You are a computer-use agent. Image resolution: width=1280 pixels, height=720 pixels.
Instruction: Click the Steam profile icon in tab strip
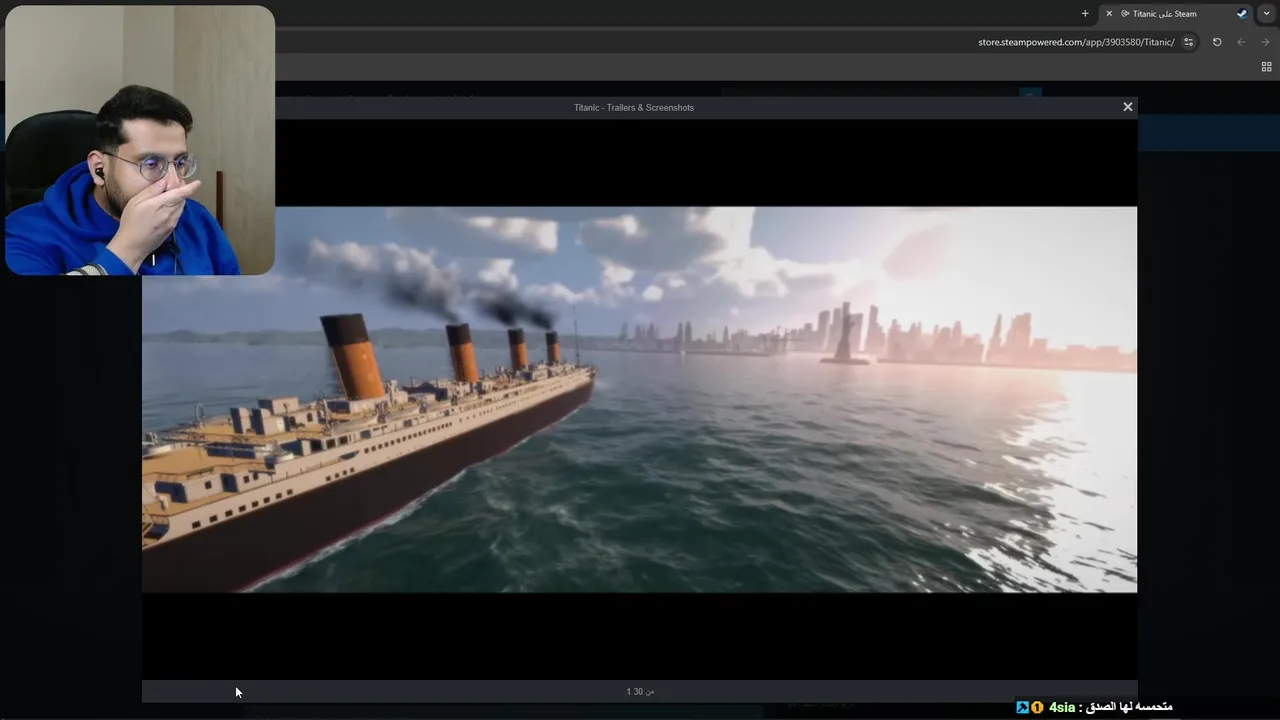(1242, 14)
